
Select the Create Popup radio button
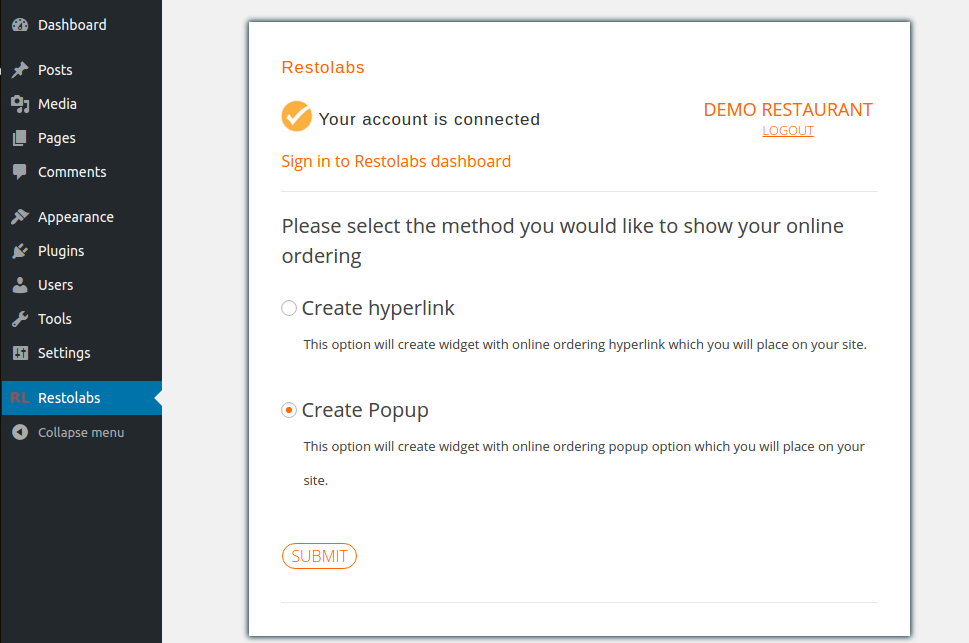pyautogui.click(x=289, y=410)
